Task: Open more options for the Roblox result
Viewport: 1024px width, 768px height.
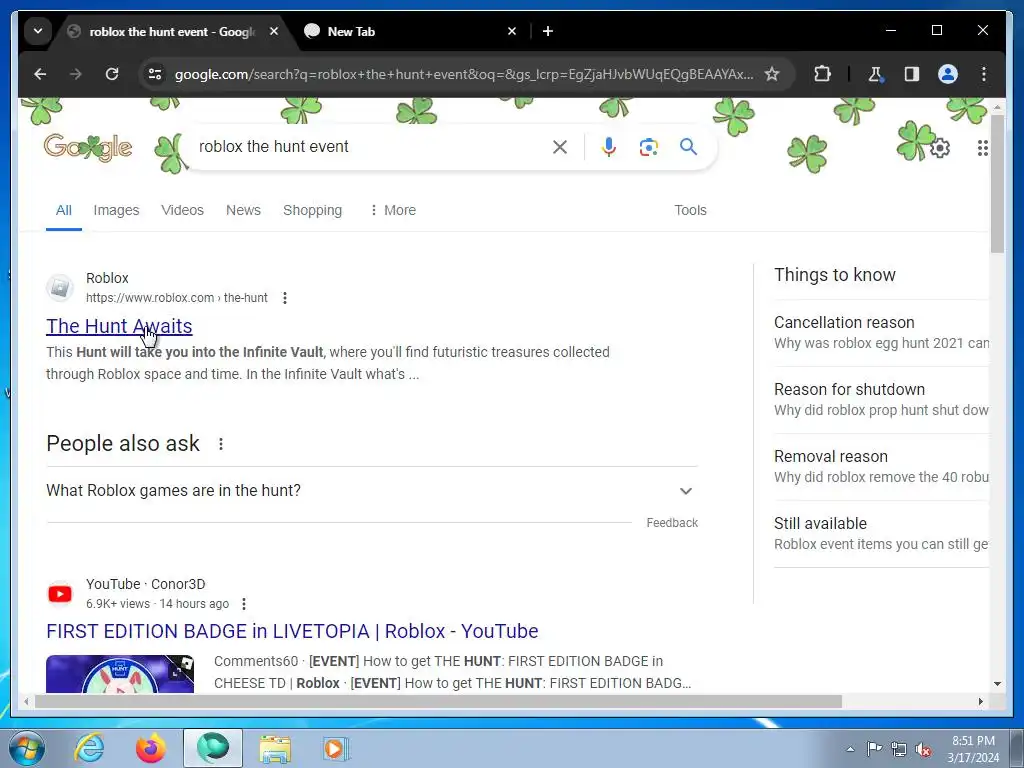Action: click(285, 298)
